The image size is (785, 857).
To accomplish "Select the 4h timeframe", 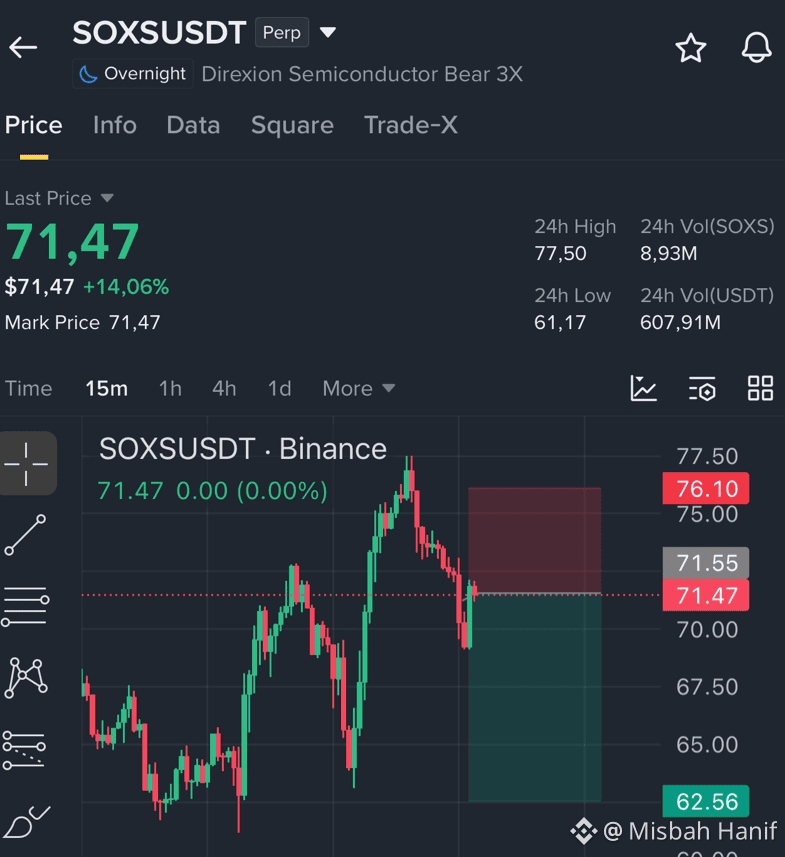I will coord(224,389).
